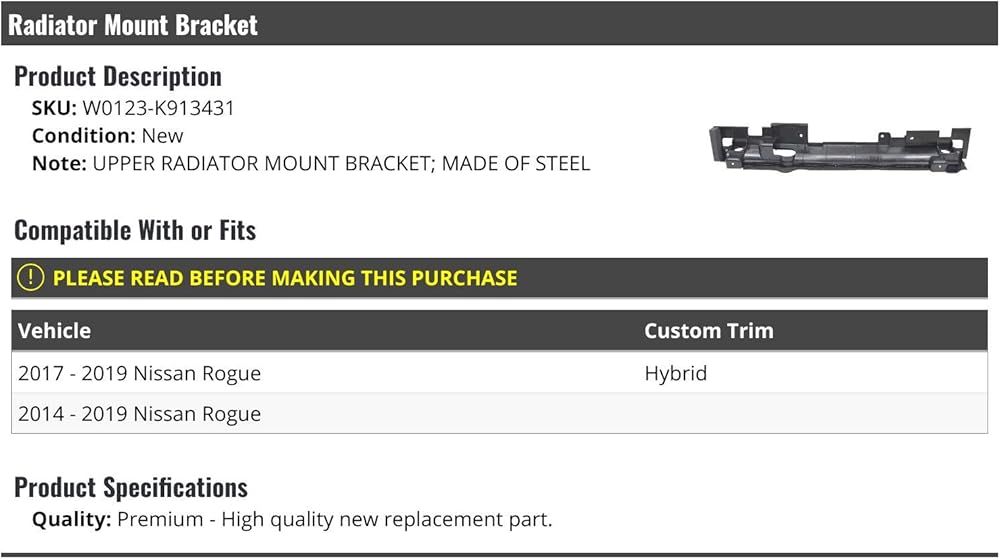Click the SKU W0123-K913431 text

[x=133, y=108]
